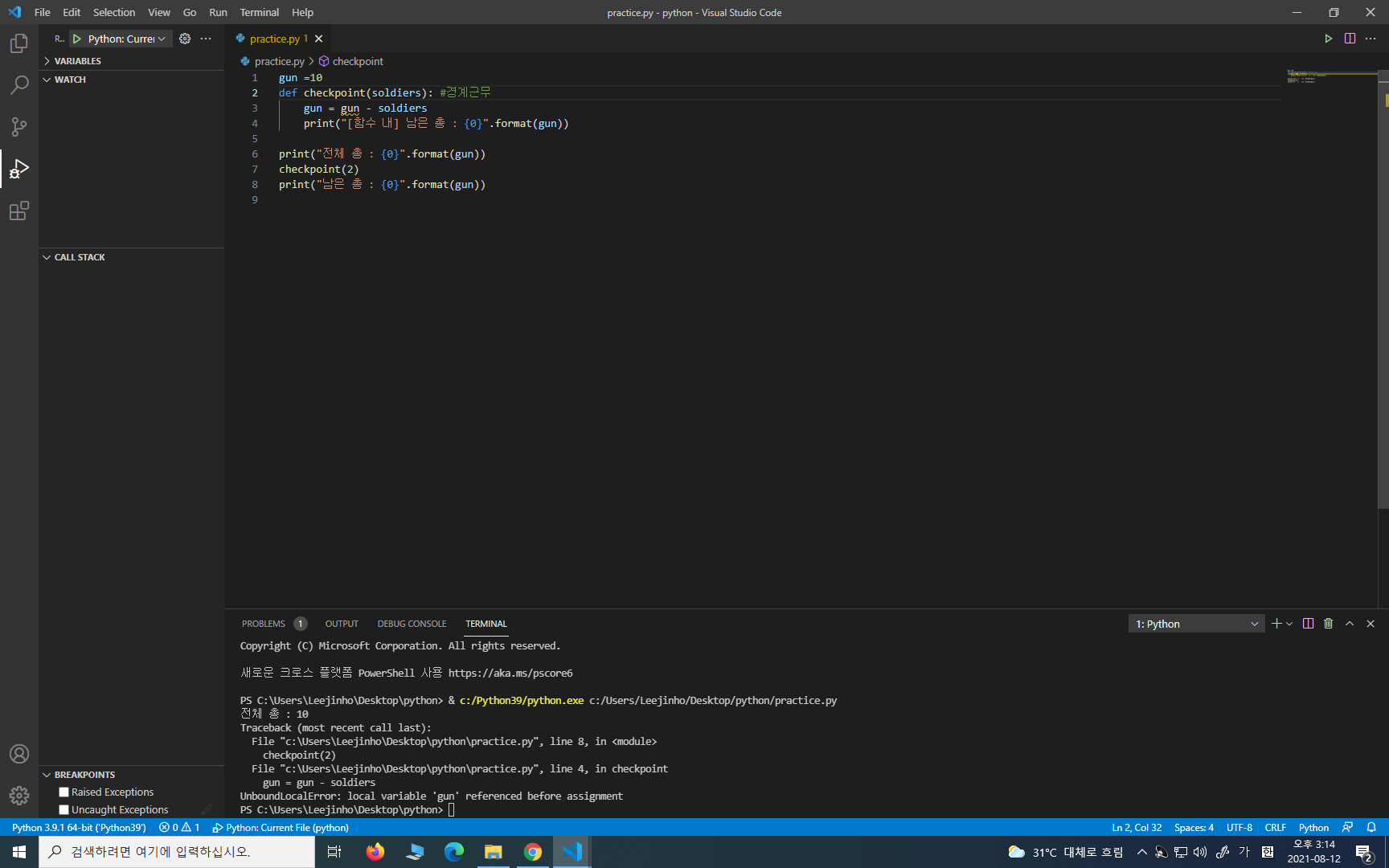Viewport: 1389px width, 868px height.
Task: Select the Python 3.9.1 interpreter status item
Action: pyautogui.click(x=79, y=827)
